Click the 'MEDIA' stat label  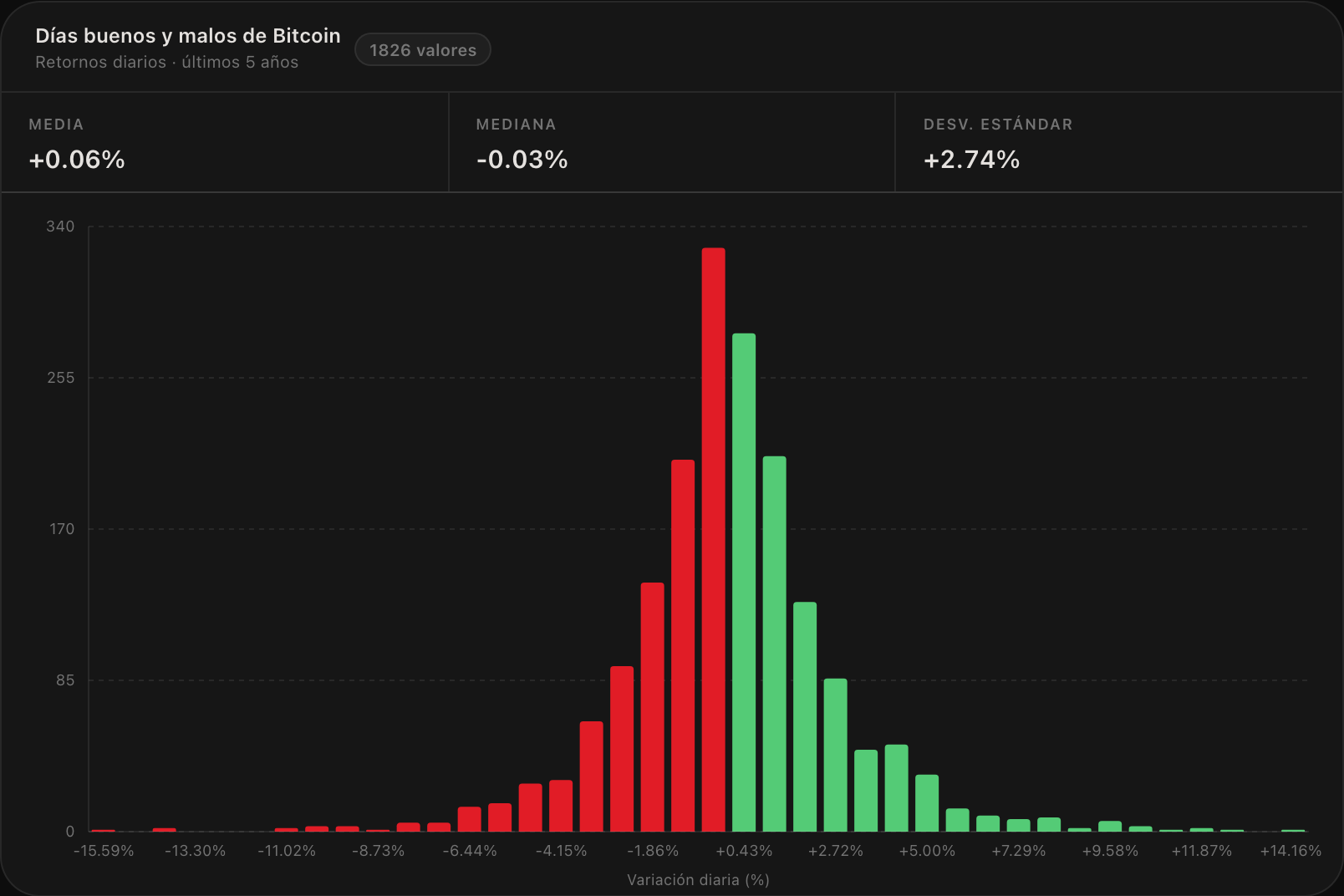tap(56, 125)
